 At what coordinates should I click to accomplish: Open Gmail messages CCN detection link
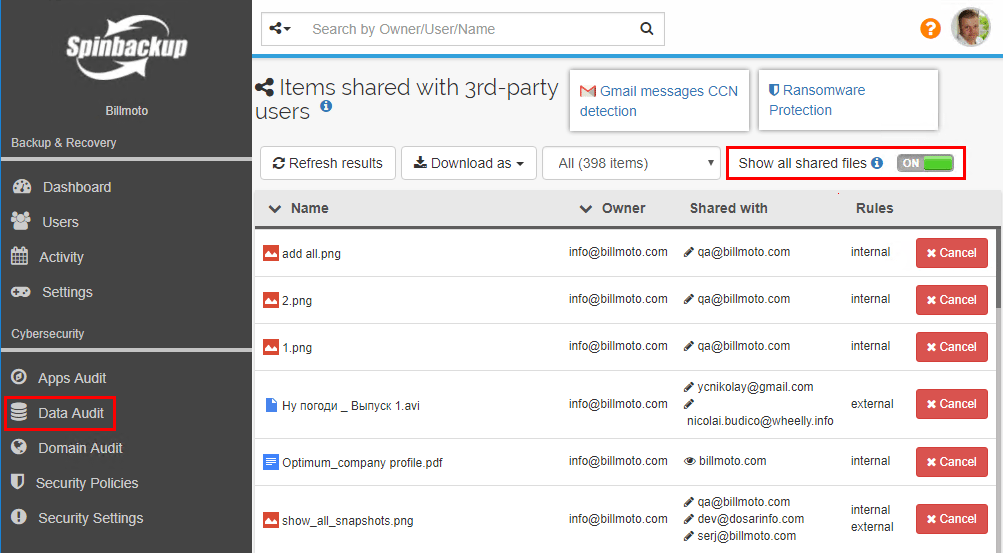[x=659, y=101]
